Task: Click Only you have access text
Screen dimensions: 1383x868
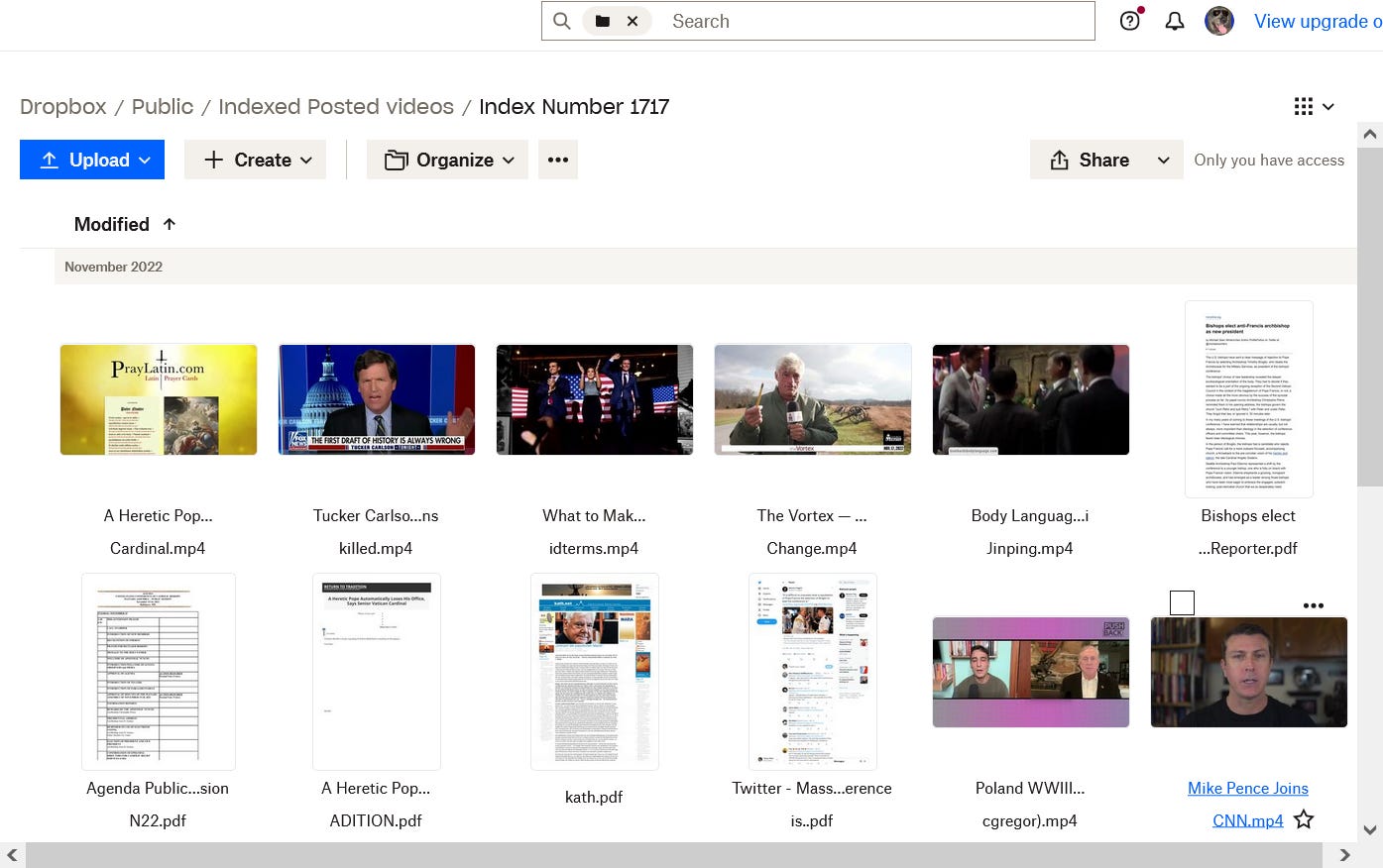Action: click(x=1269, y=160)
